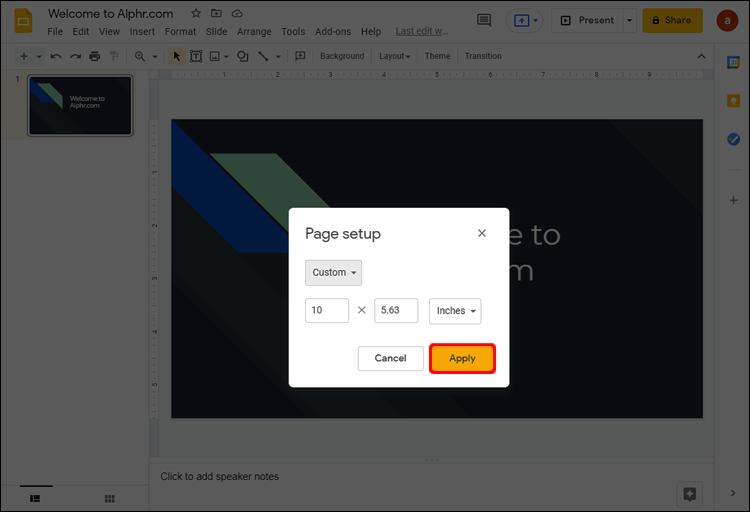Screen dimensions: 750x512
Task: Click the Explore icon button
Action: [x=690, y=494]
